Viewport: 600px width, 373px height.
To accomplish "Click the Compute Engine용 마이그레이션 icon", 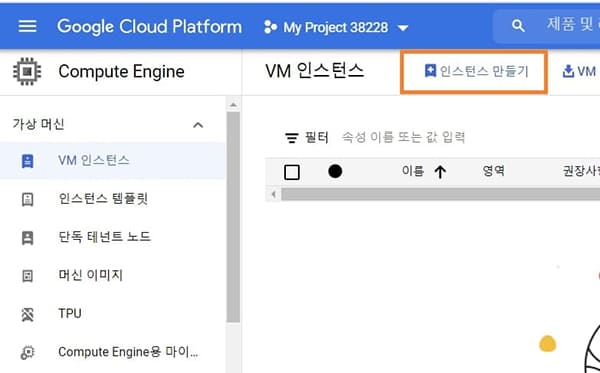I will [x=27, y=352].
